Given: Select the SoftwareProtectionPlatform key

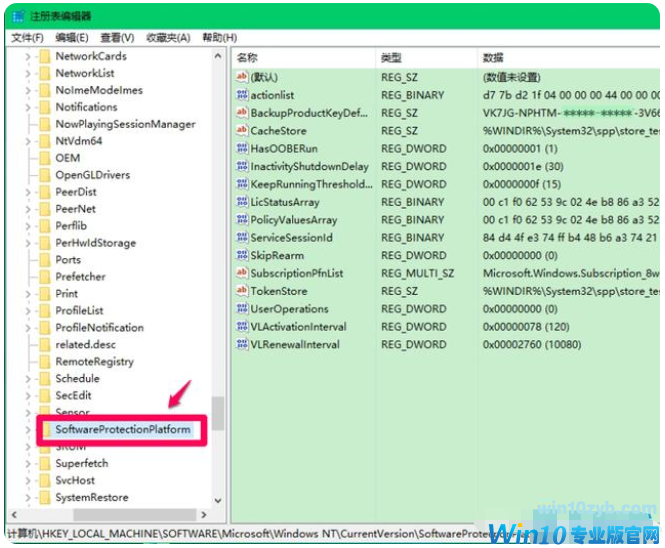Looking at the screenshot, I should tap(123, 430).
